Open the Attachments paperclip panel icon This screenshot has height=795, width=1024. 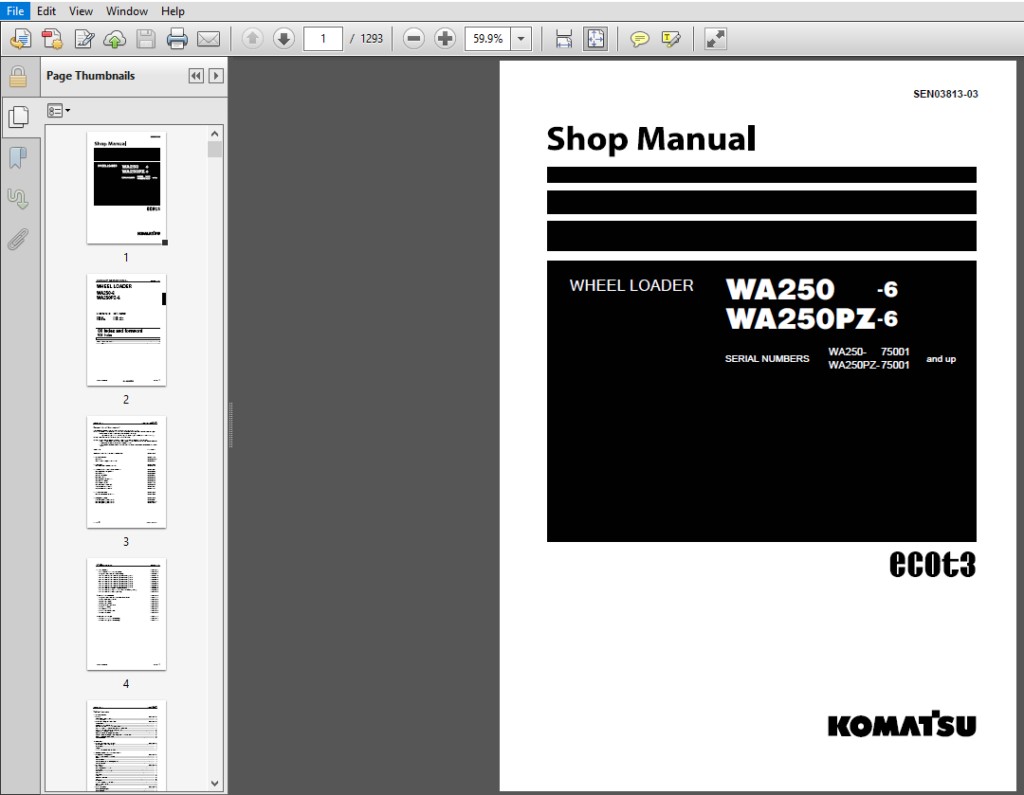pyautogui.click(x=18, y=239)
